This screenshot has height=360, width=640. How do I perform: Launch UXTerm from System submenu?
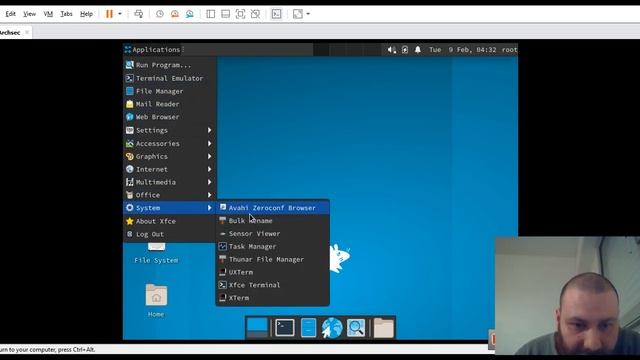(273, 272)
